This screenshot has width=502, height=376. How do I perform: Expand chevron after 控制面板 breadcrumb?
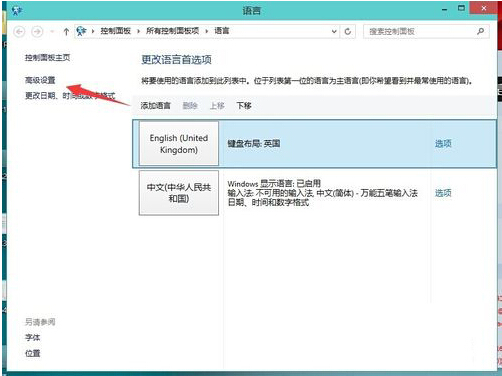pos(138,31)
